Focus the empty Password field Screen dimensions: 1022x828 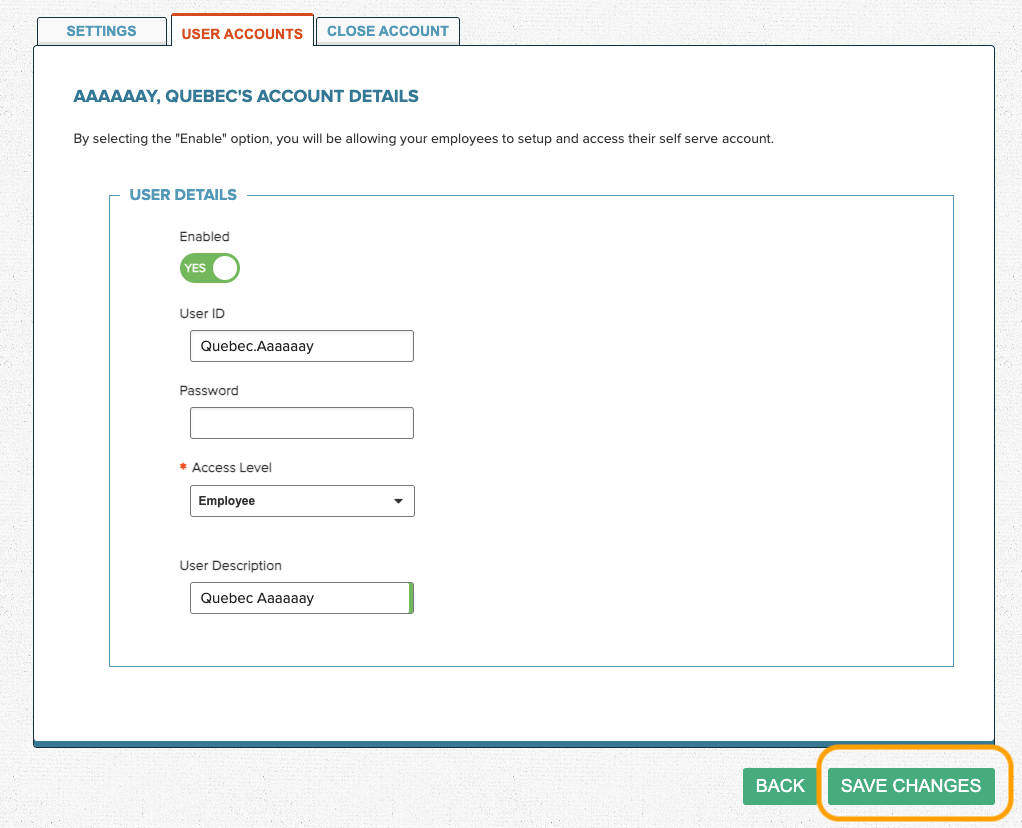pos(302,423)
